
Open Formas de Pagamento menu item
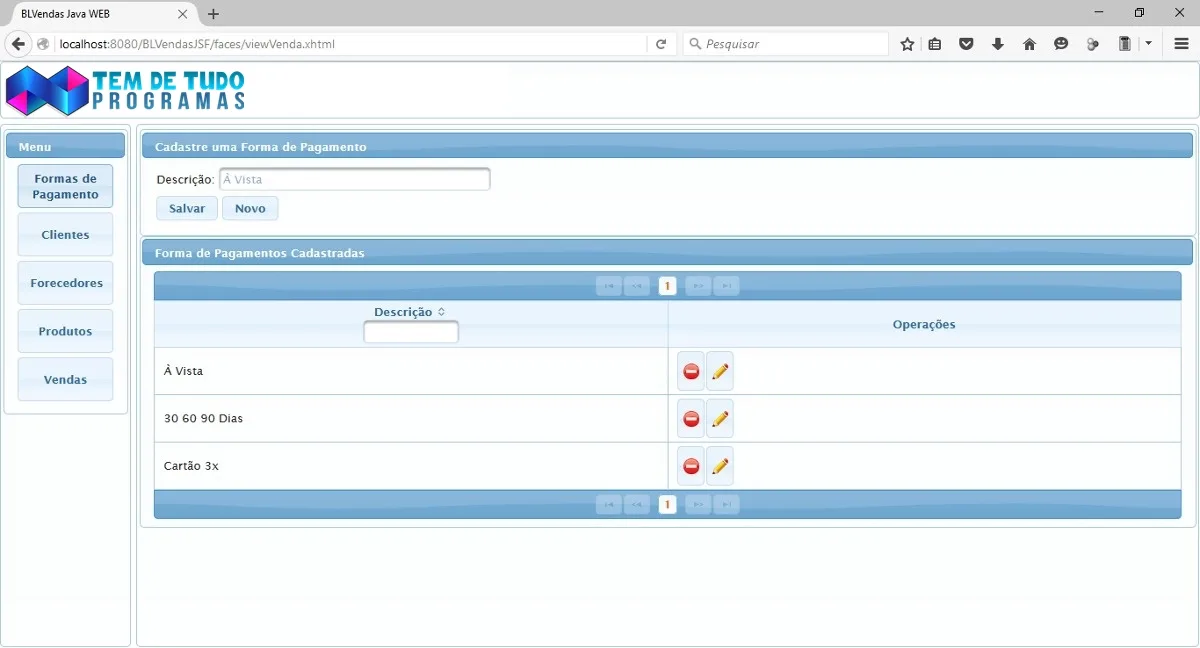coord(65,186)
